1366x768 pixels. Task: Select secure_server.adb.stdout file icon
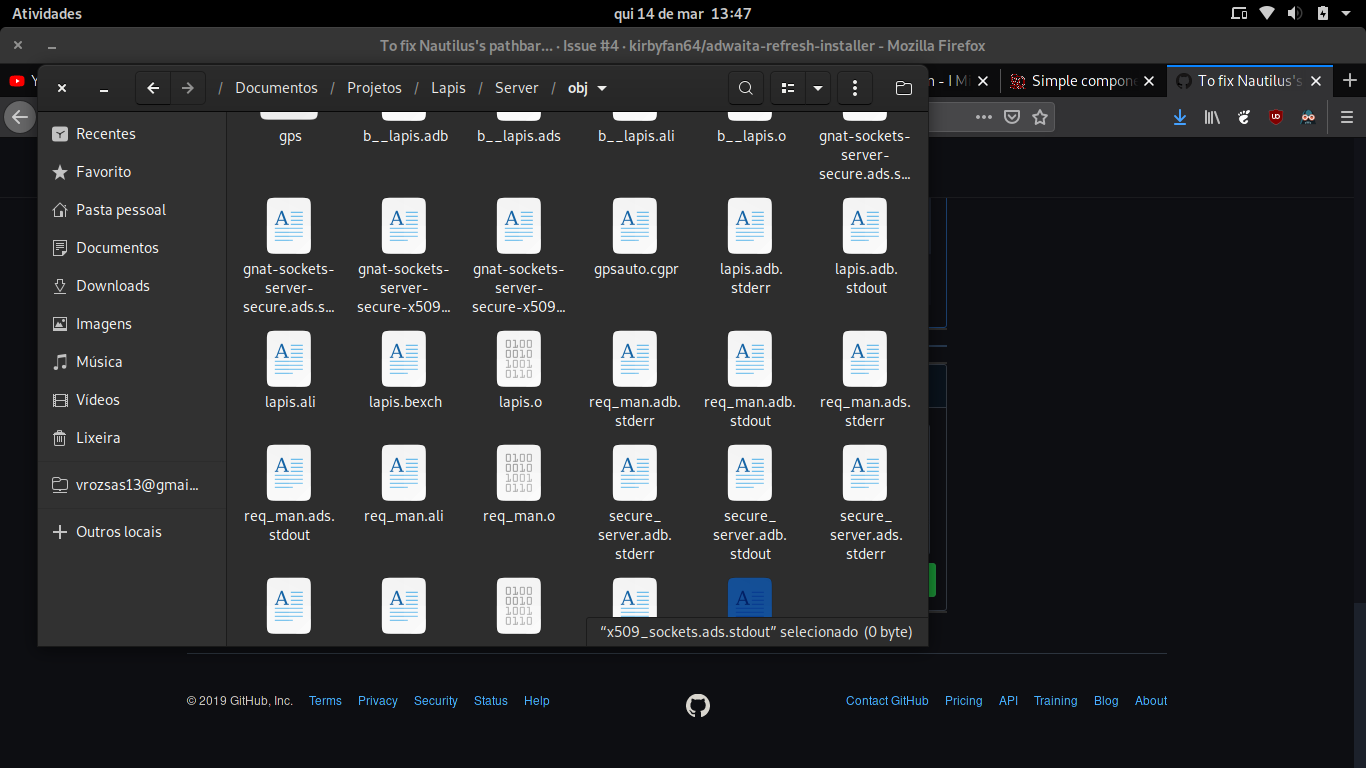point(750,473)
